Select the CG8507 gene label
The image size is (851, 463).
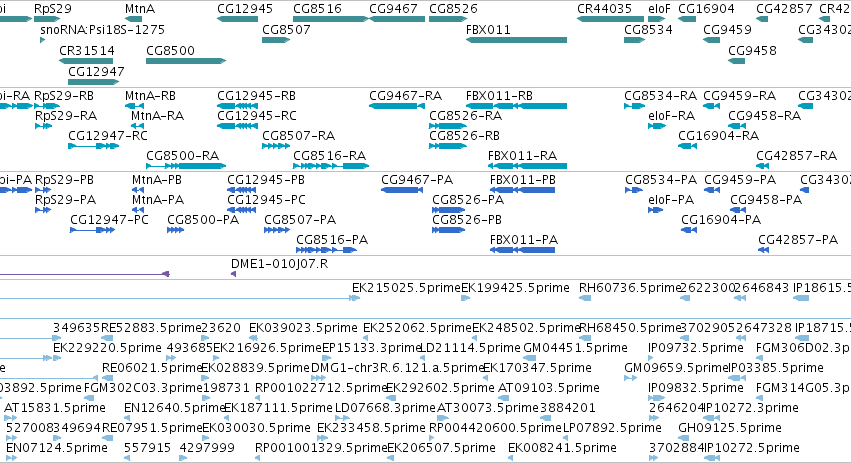[x=286, y=30]
